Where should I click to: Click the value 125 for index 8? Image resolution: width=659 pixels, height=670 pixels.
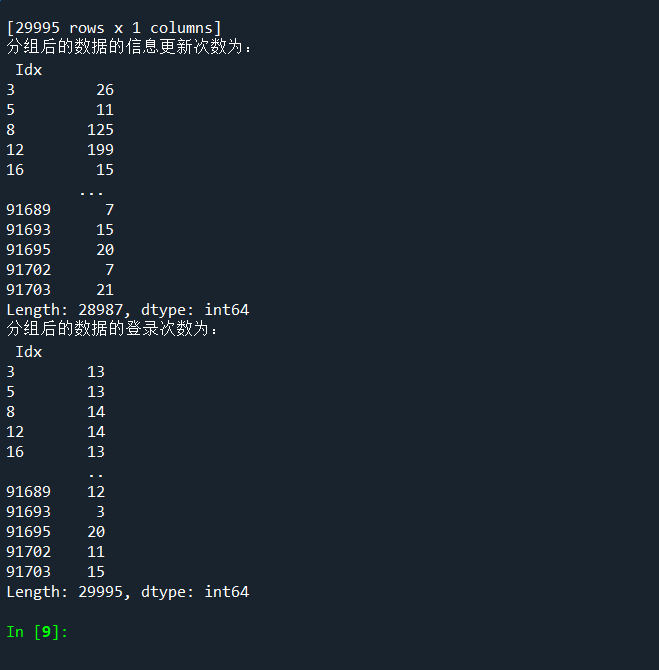100,130
